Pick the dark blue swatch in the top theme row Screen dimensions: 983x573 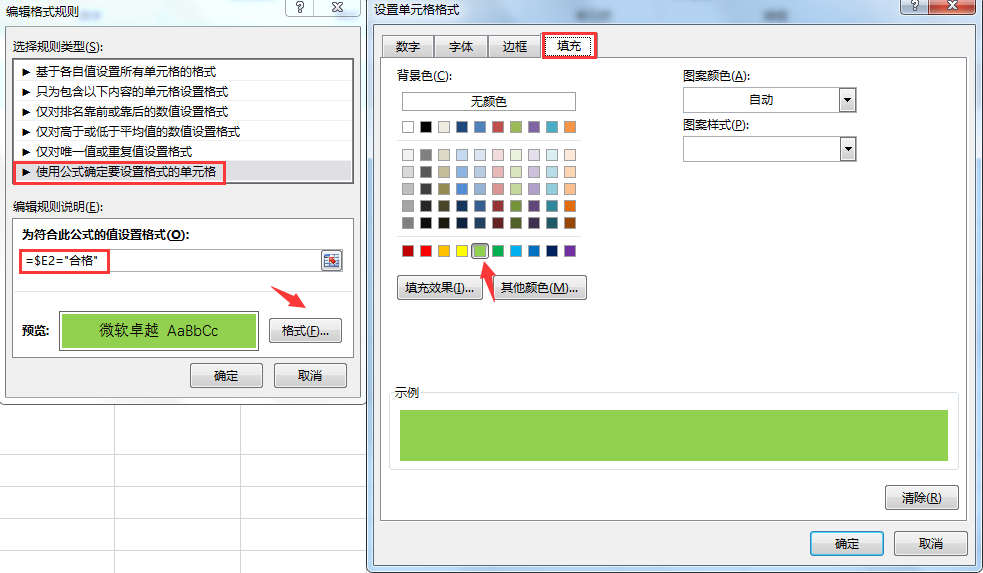click(x=462, y=127)
